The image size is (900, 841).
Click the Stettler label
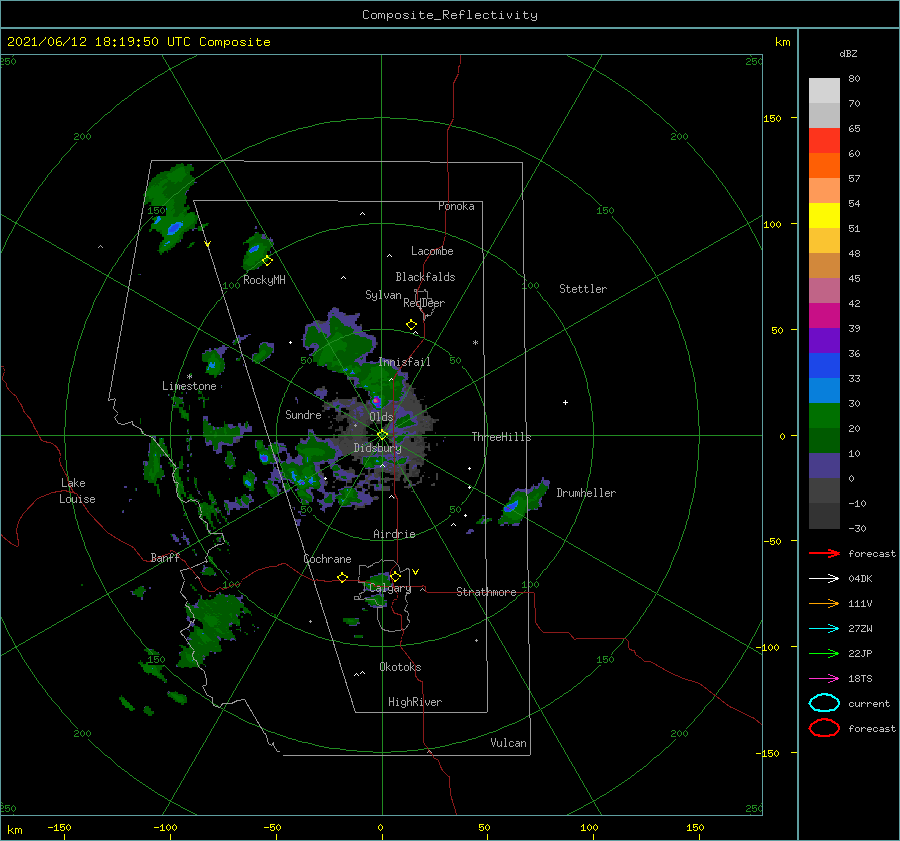[583, 289]
